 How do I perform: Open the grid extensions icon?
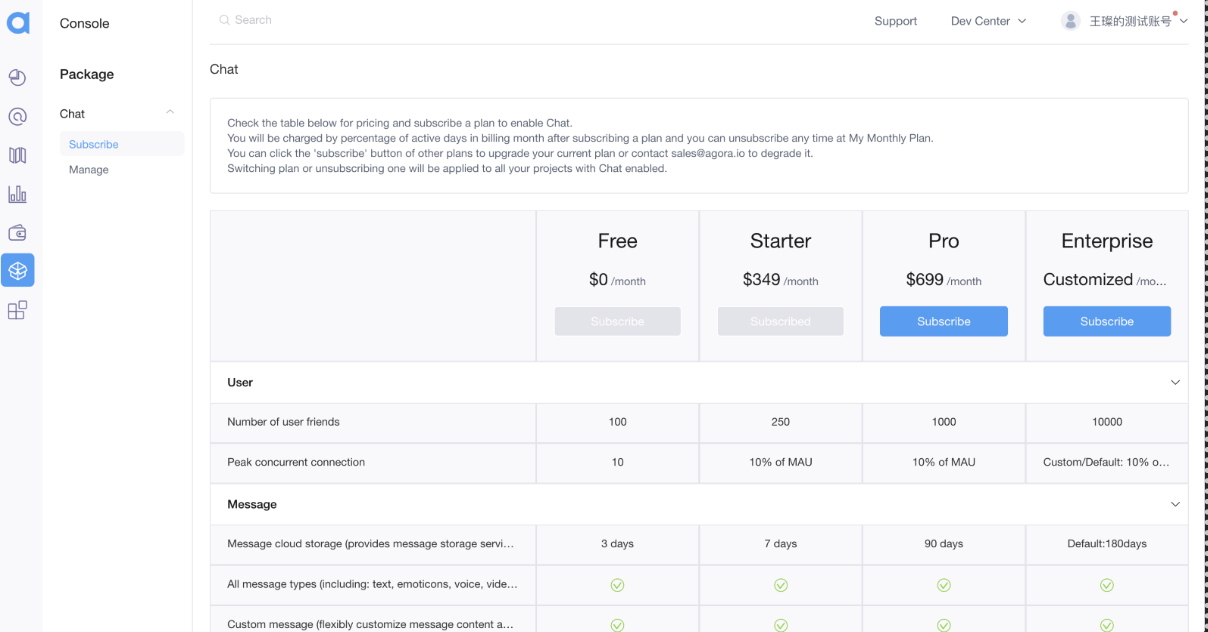pos(17,310)
